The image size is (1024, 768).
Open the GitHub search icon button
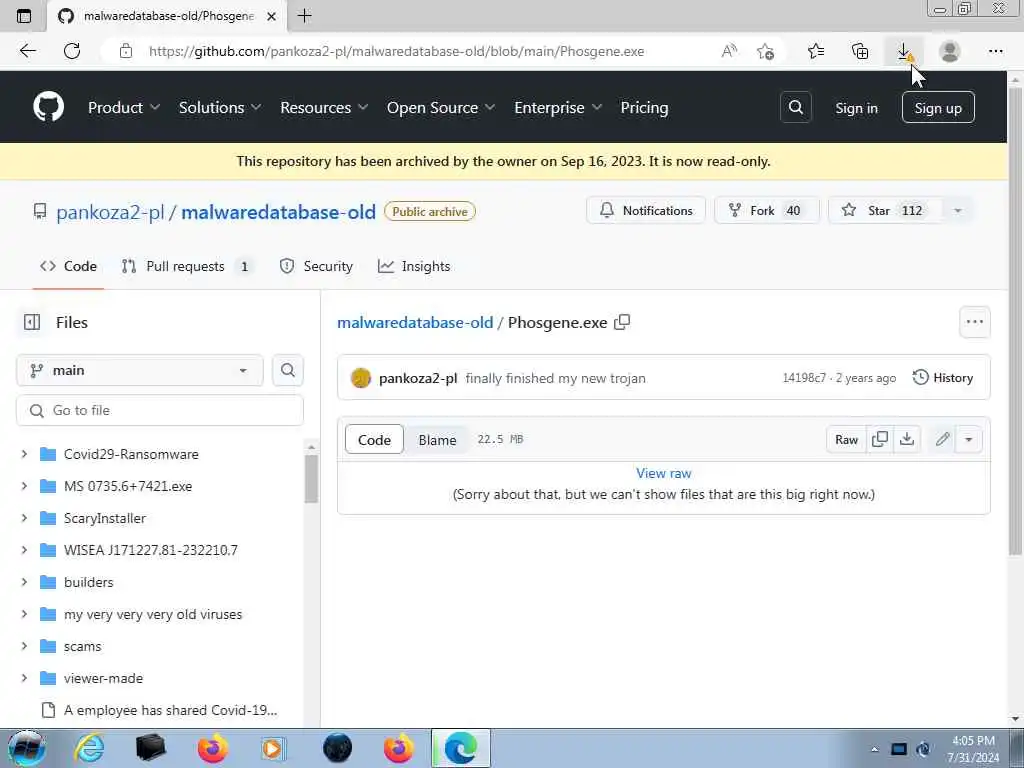click(795, 107)
